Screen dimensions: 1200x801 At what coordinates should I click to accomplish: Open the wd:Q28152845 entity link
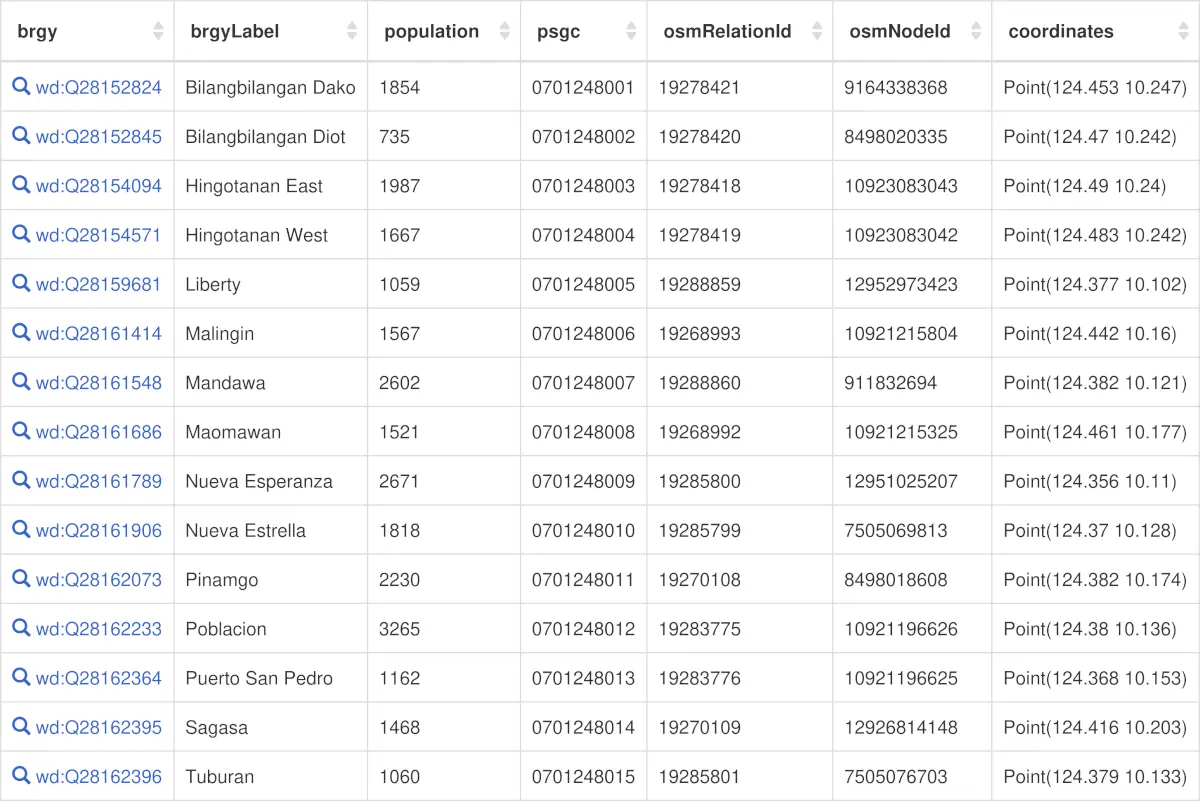pos(99,137)
